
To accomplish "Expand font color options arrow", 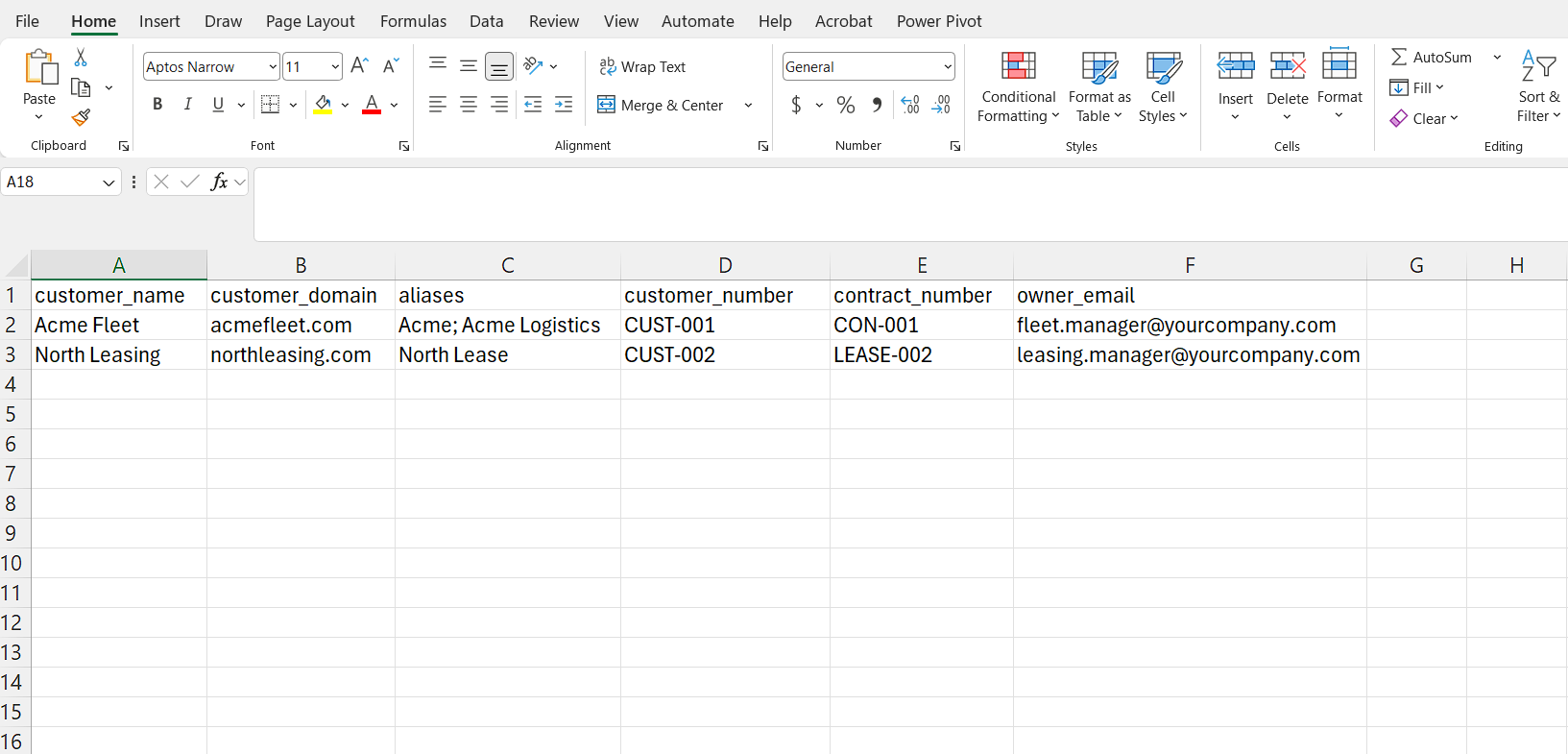I will [394, 105].
